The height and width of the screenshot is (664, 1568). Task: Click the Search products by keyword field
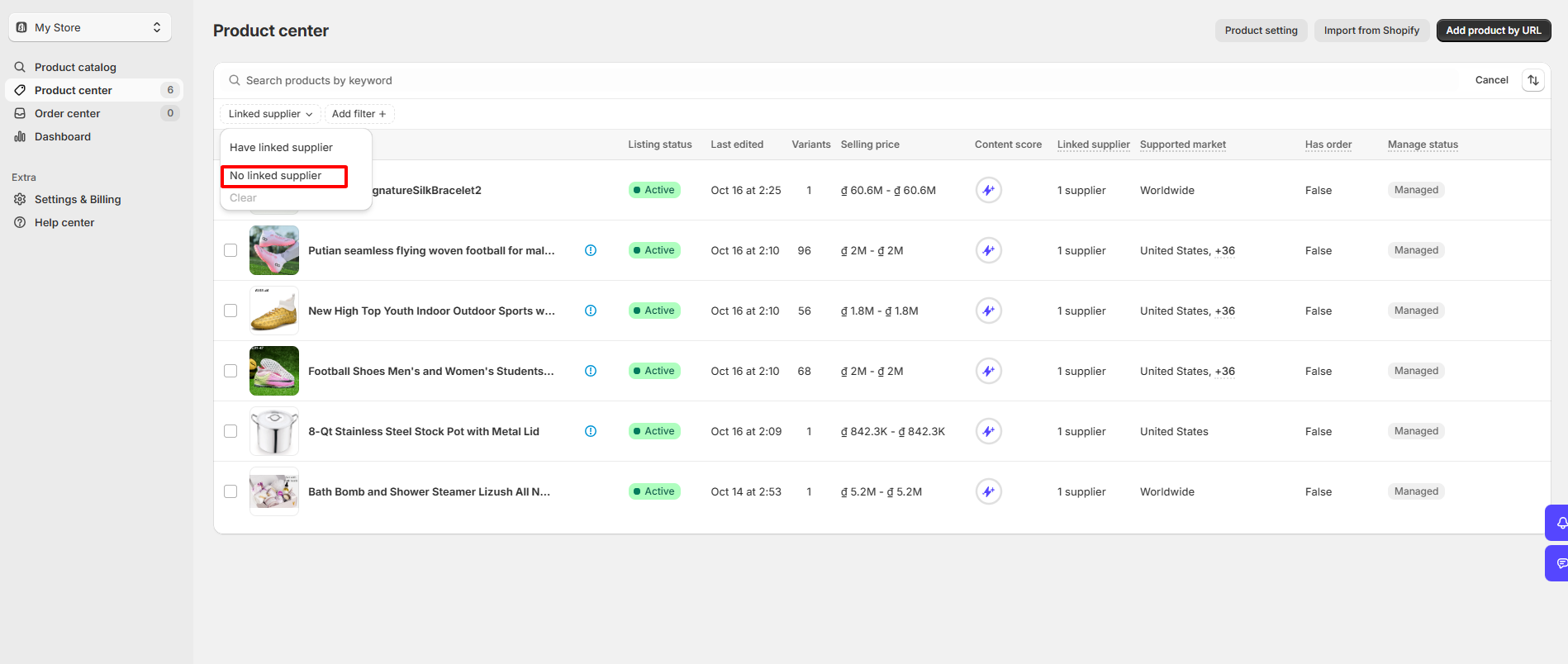tap(843, 80)
